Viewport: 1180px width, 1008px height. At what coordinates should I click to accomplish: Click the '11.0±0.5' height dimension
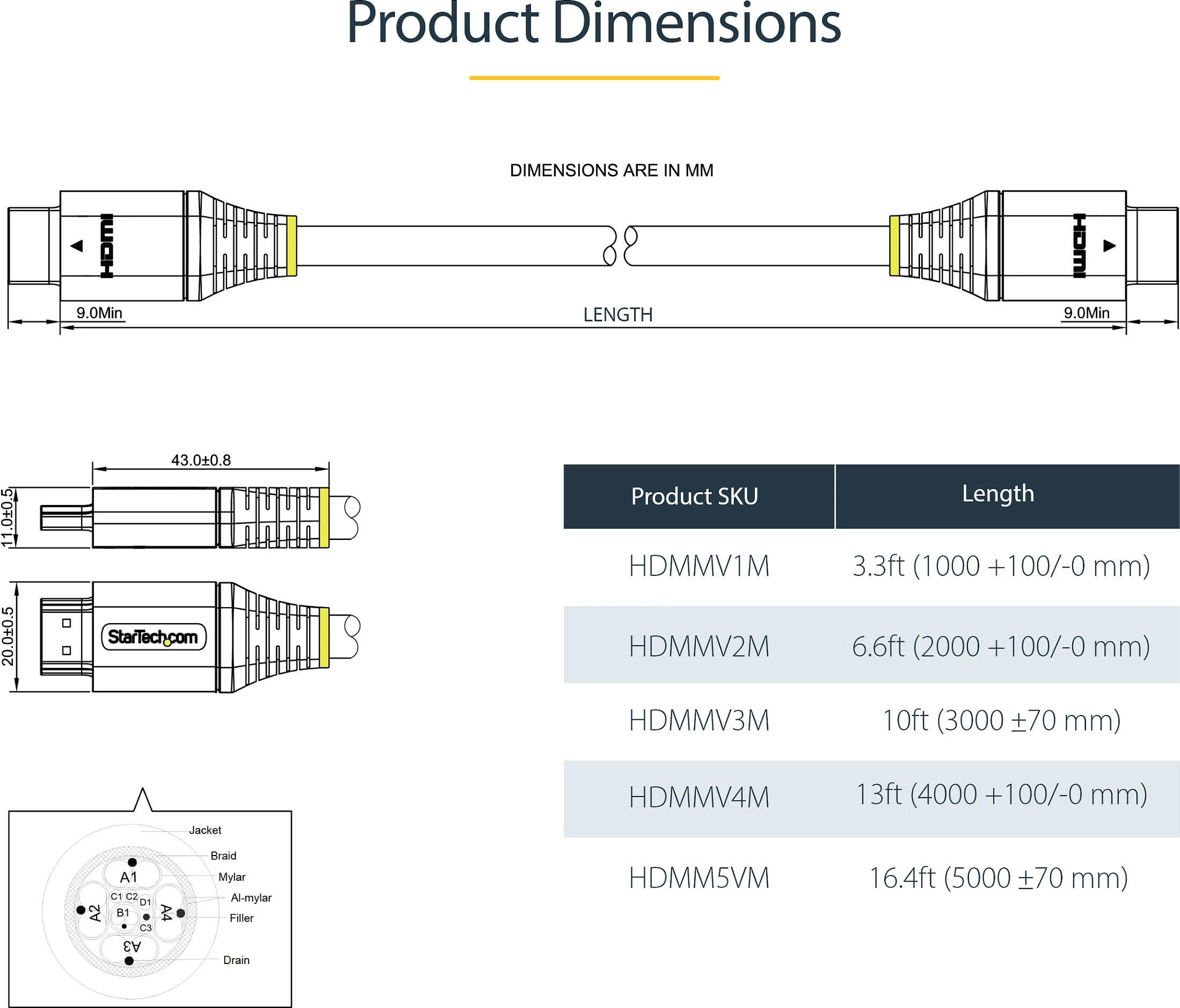tap(7, 517)
